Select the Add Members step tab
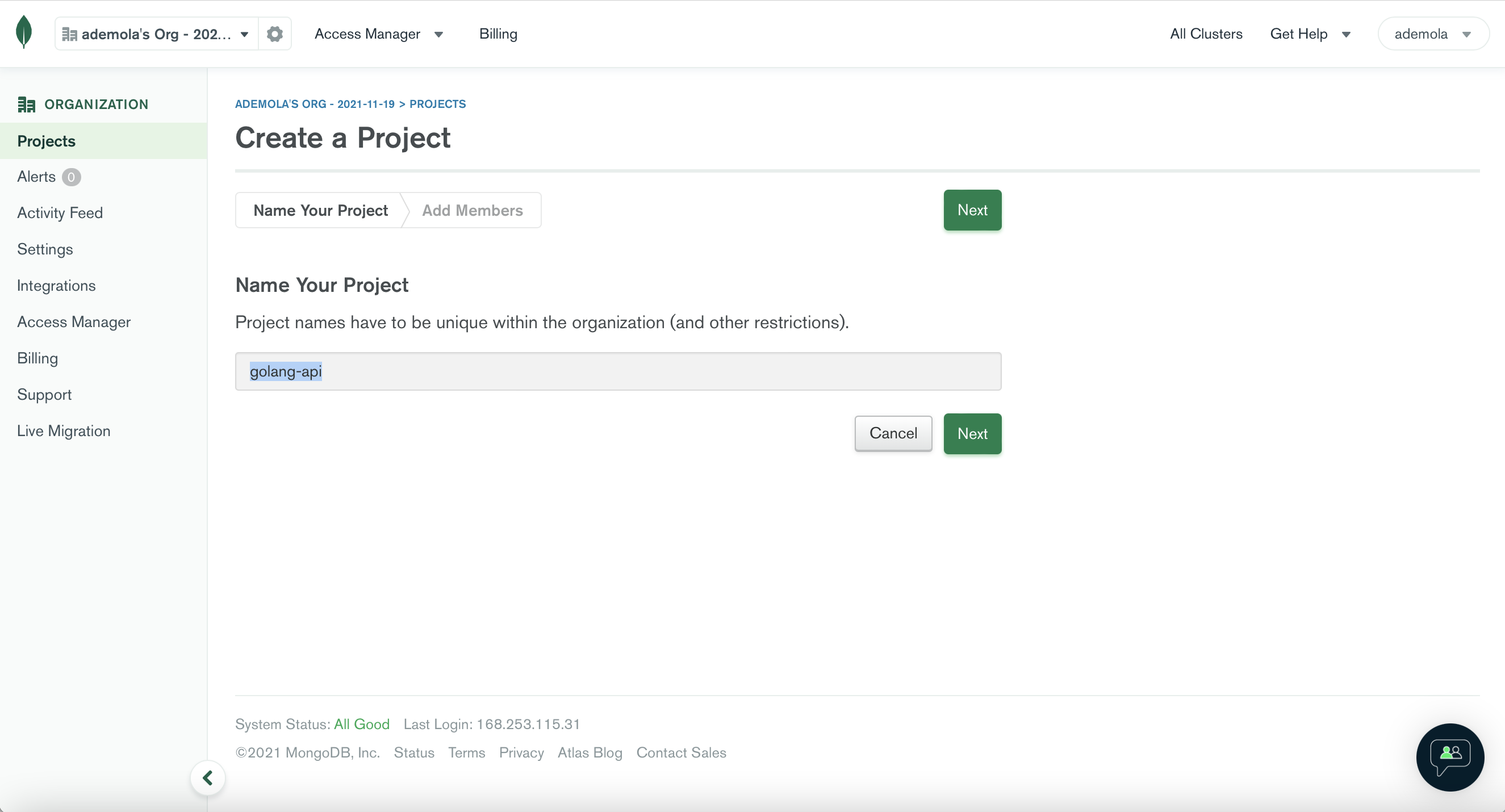The width and height of the screenshot is (1505, 812). click(x=472, y=210)
